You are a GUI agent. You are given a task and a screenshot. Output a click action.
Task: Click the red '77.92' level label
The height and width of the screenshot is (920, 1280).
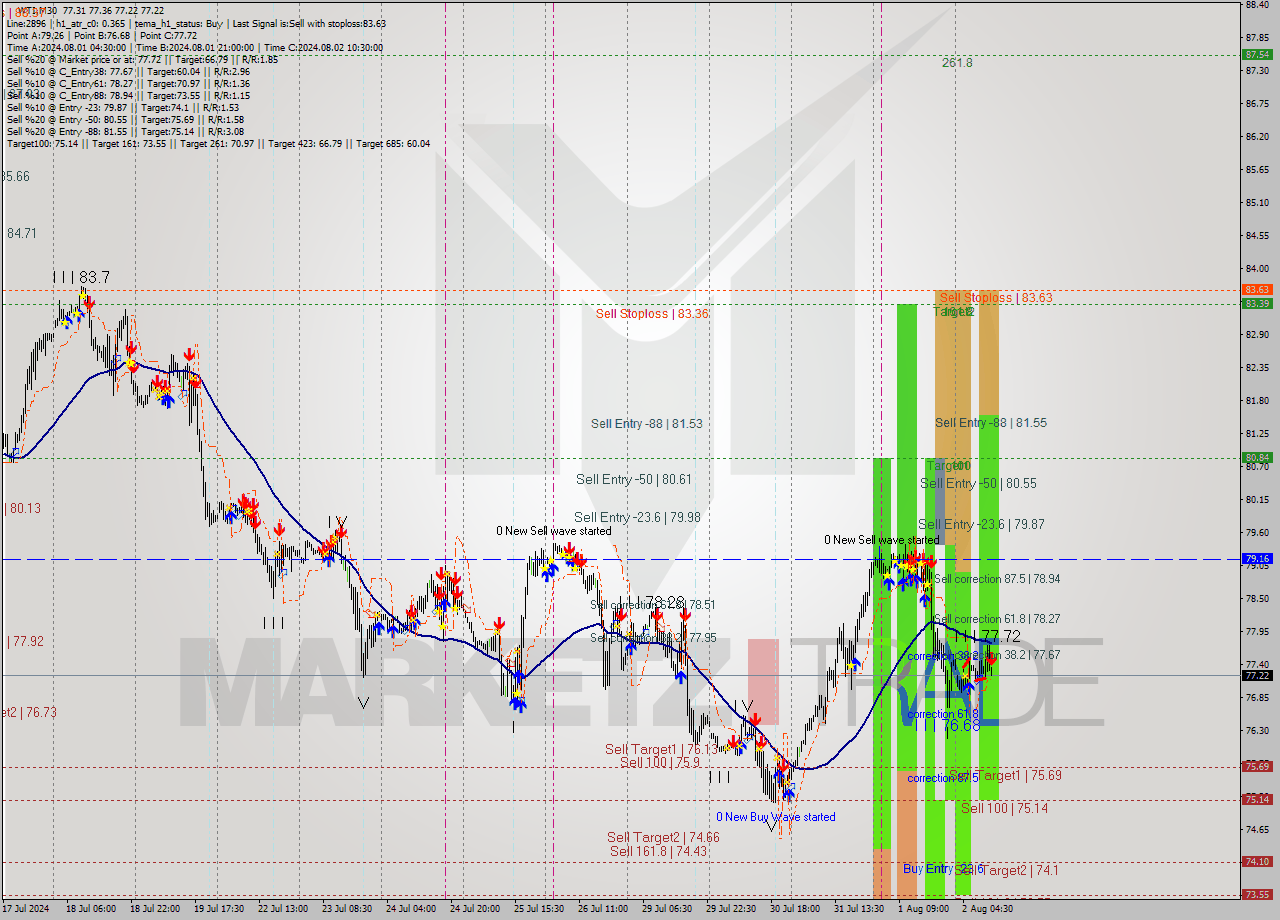[25, 641]
